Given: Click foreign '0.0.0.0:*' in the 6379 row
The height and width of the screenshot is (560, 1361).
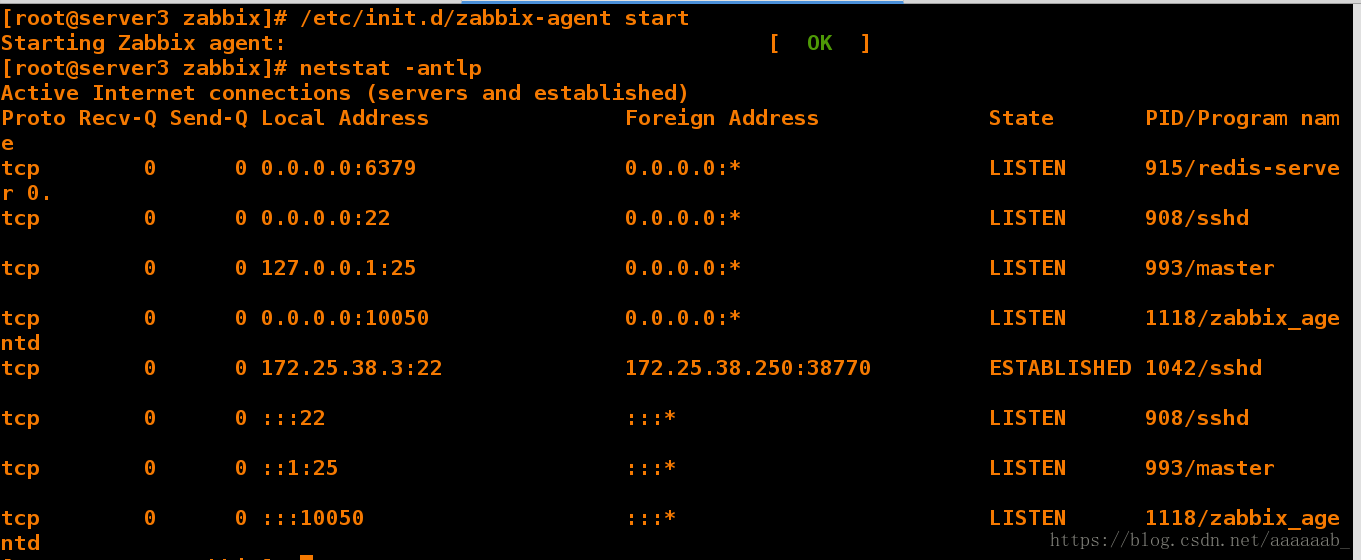Looking at the screenshot, I should 683,168.
